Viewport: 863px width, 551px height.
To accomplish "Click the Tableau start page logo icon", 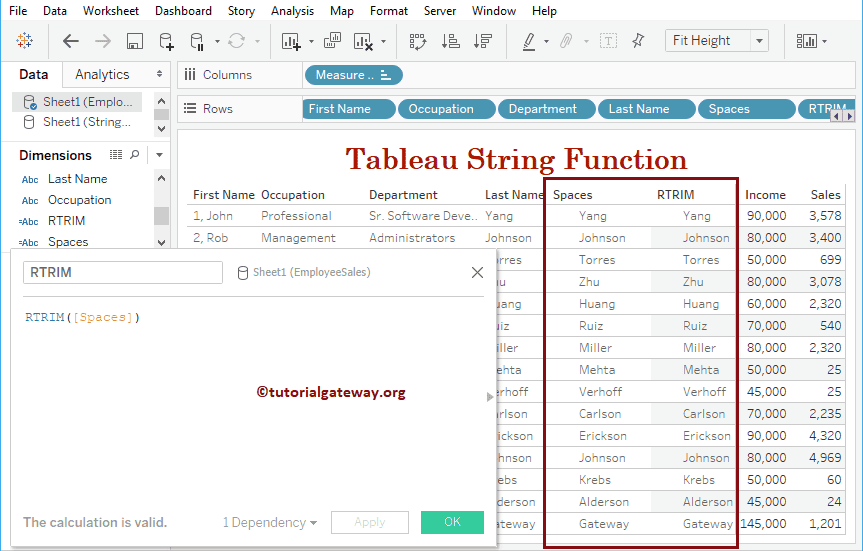I will pyautogui.click(x=24, y=41).
